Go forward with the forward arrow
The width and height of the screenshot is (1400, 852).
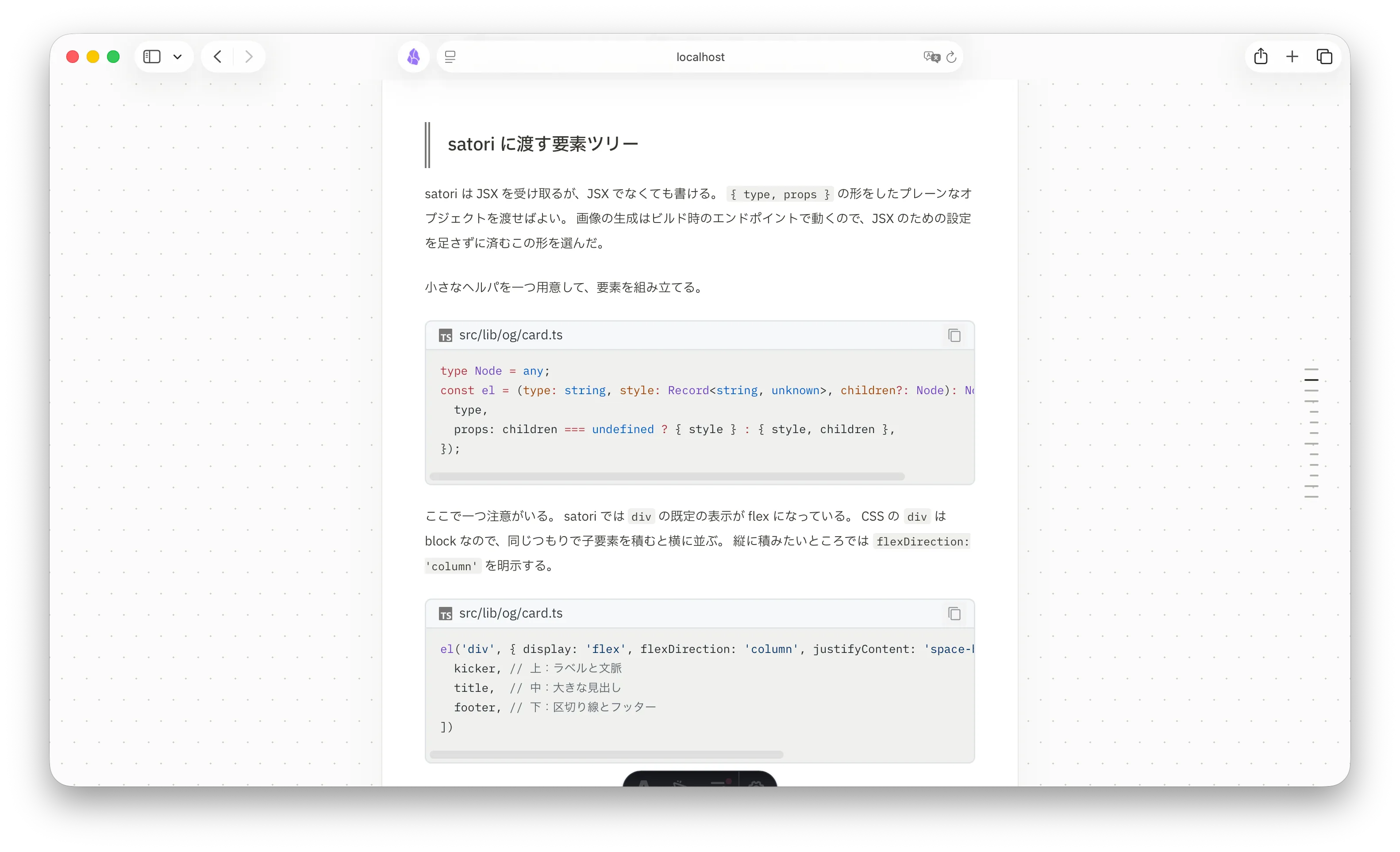click(249, 57)
